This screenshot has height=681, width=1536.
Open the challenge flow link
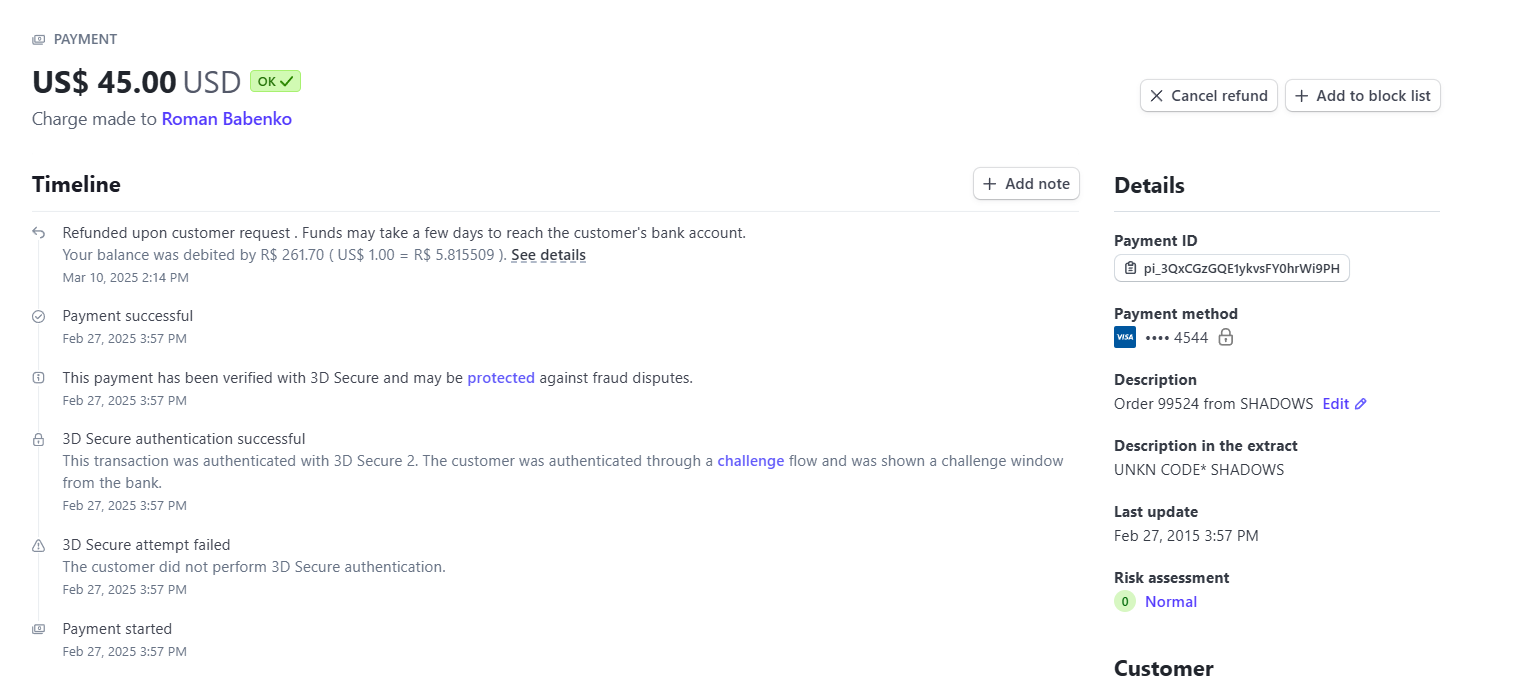pos(750,461)
